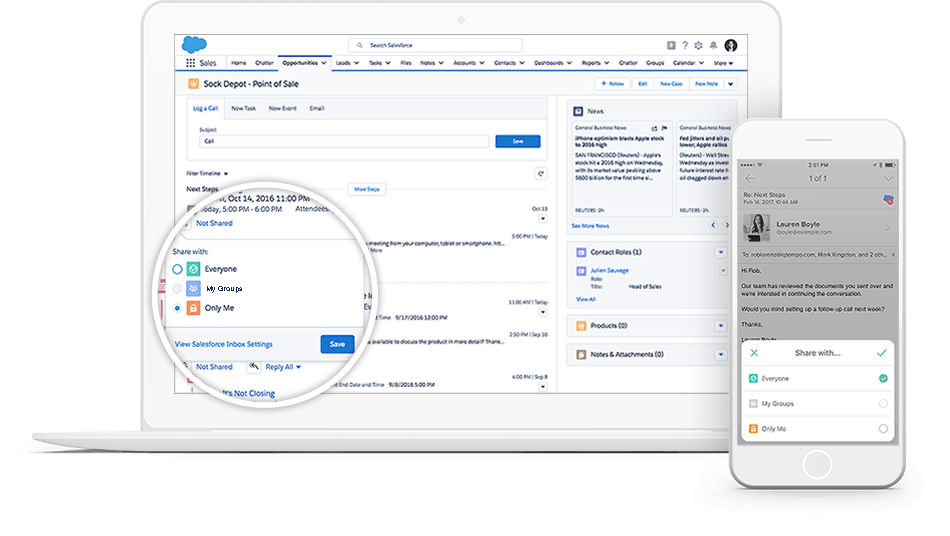Viewport: 950px width, 536px height.
Task: Click the Products panel icon
Action: 581,326
